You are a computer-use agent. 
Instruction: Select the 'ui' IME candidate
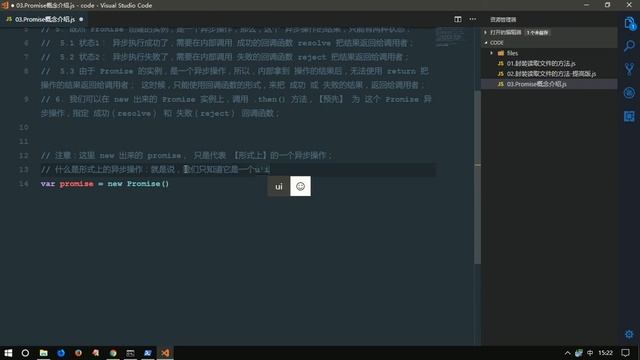279,186
